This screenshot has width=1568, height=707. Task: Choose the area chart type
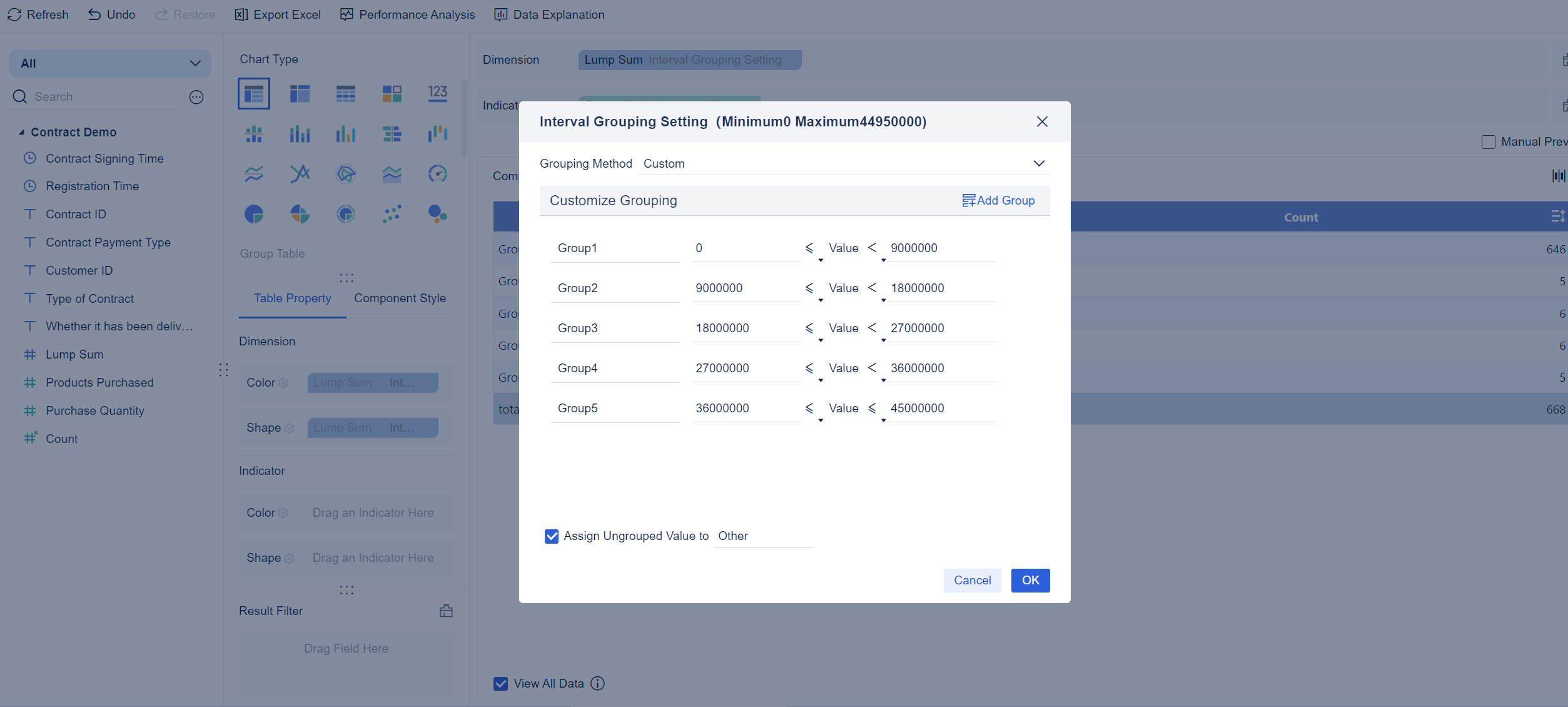tap(392, 174)
